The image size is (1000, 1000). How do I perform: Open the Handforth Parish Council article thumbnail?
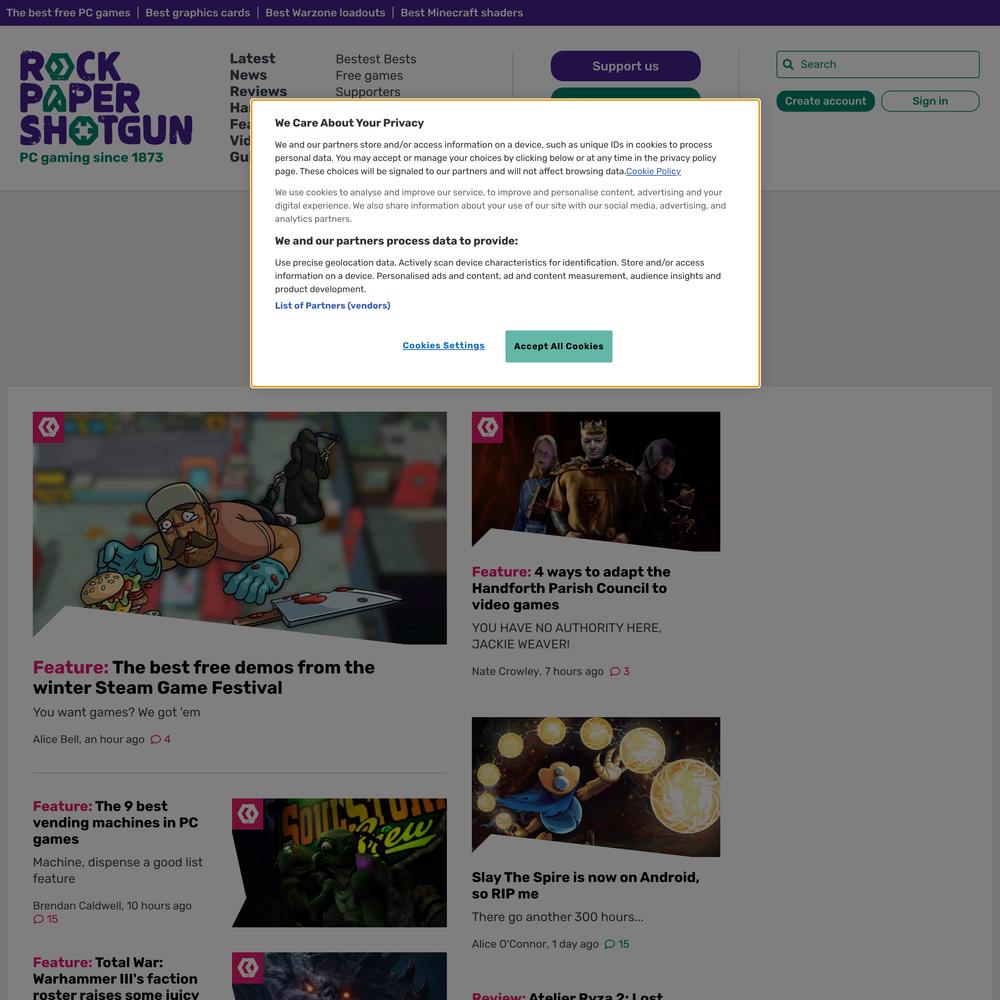tap(596, 482)
